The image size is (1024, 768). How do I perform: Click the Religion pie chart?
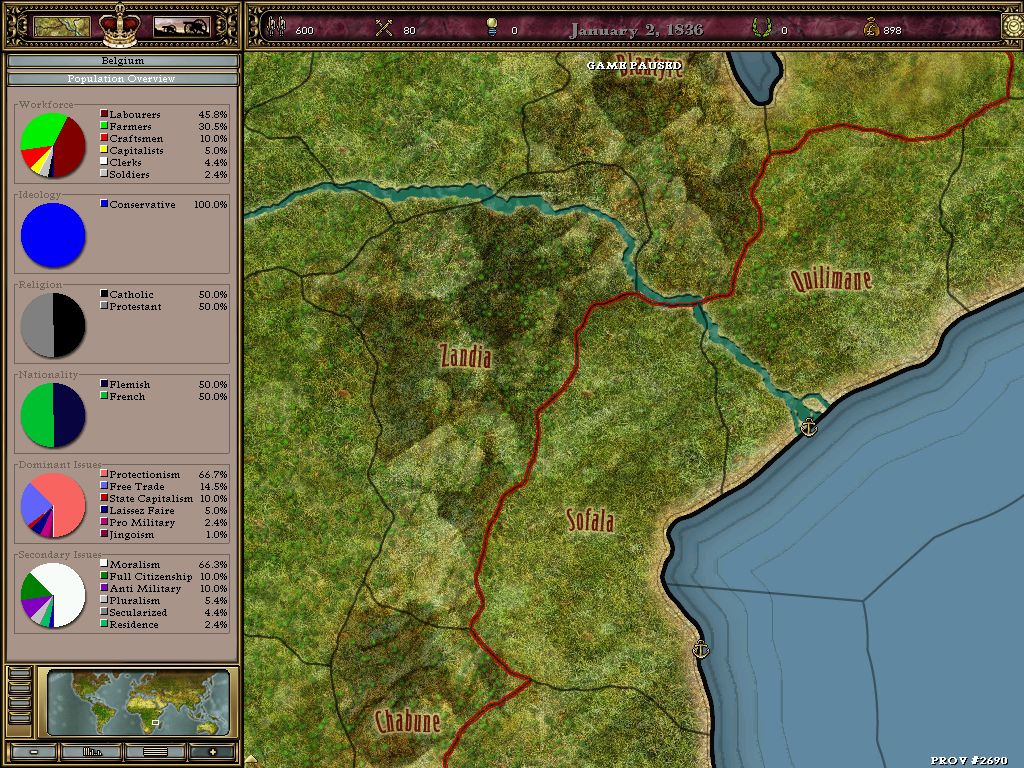(53, 325)
